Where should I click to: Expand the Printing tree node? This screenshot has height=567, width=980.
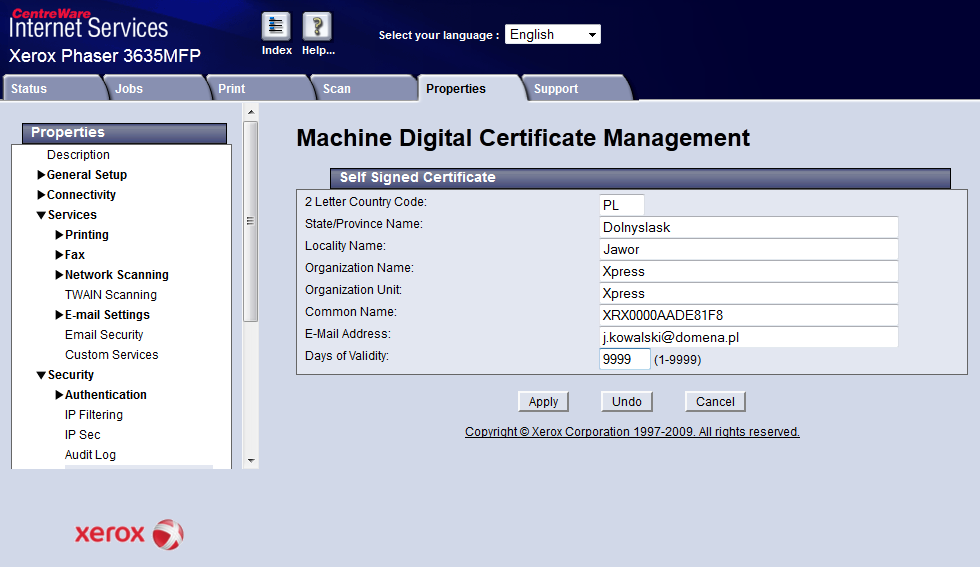coord(59,234)
